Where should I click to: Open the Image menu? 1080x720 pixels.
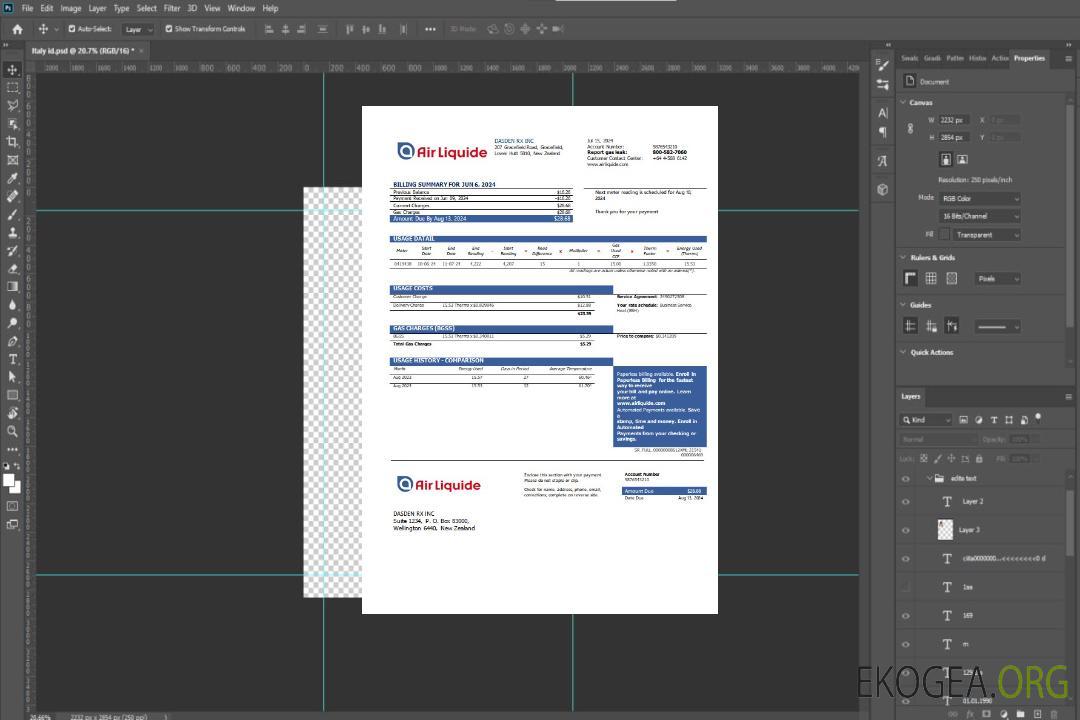pyautogui.click(x=71, y=8)
